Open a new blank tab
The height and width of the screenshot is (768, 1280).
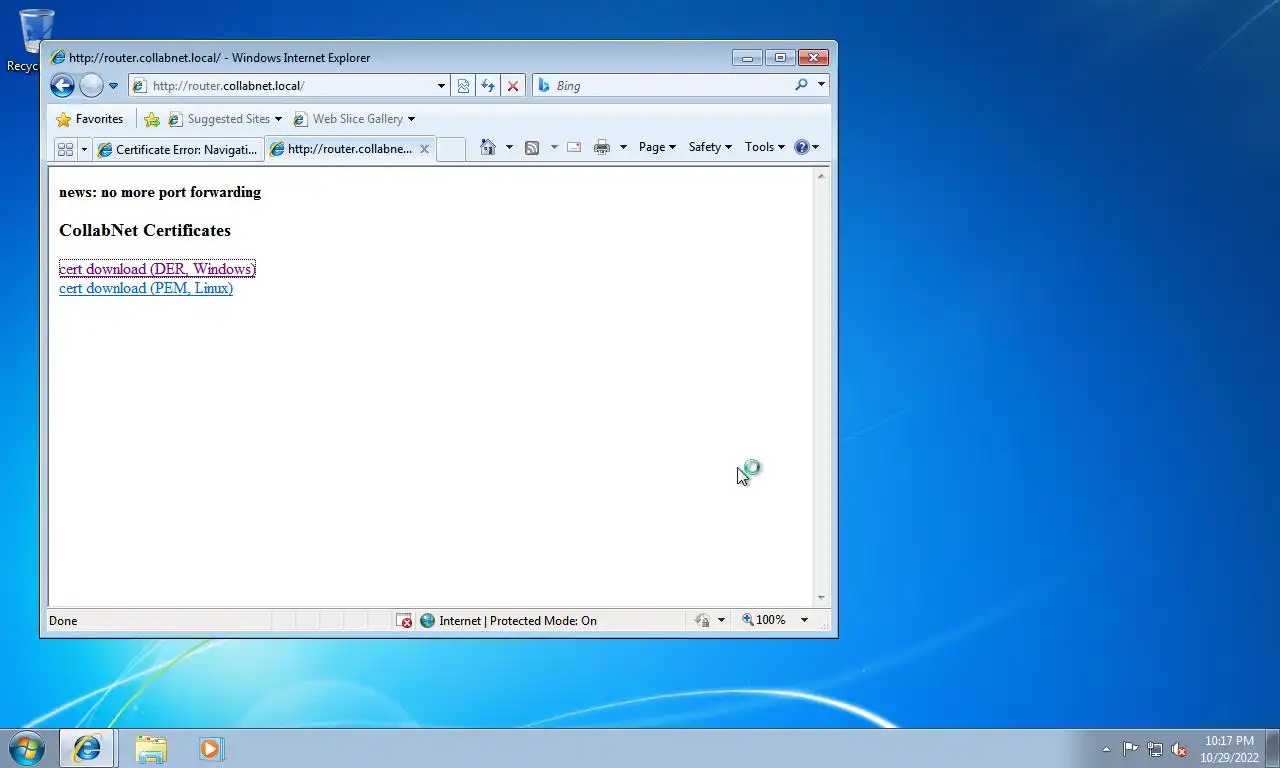click(x=451, y=149)
